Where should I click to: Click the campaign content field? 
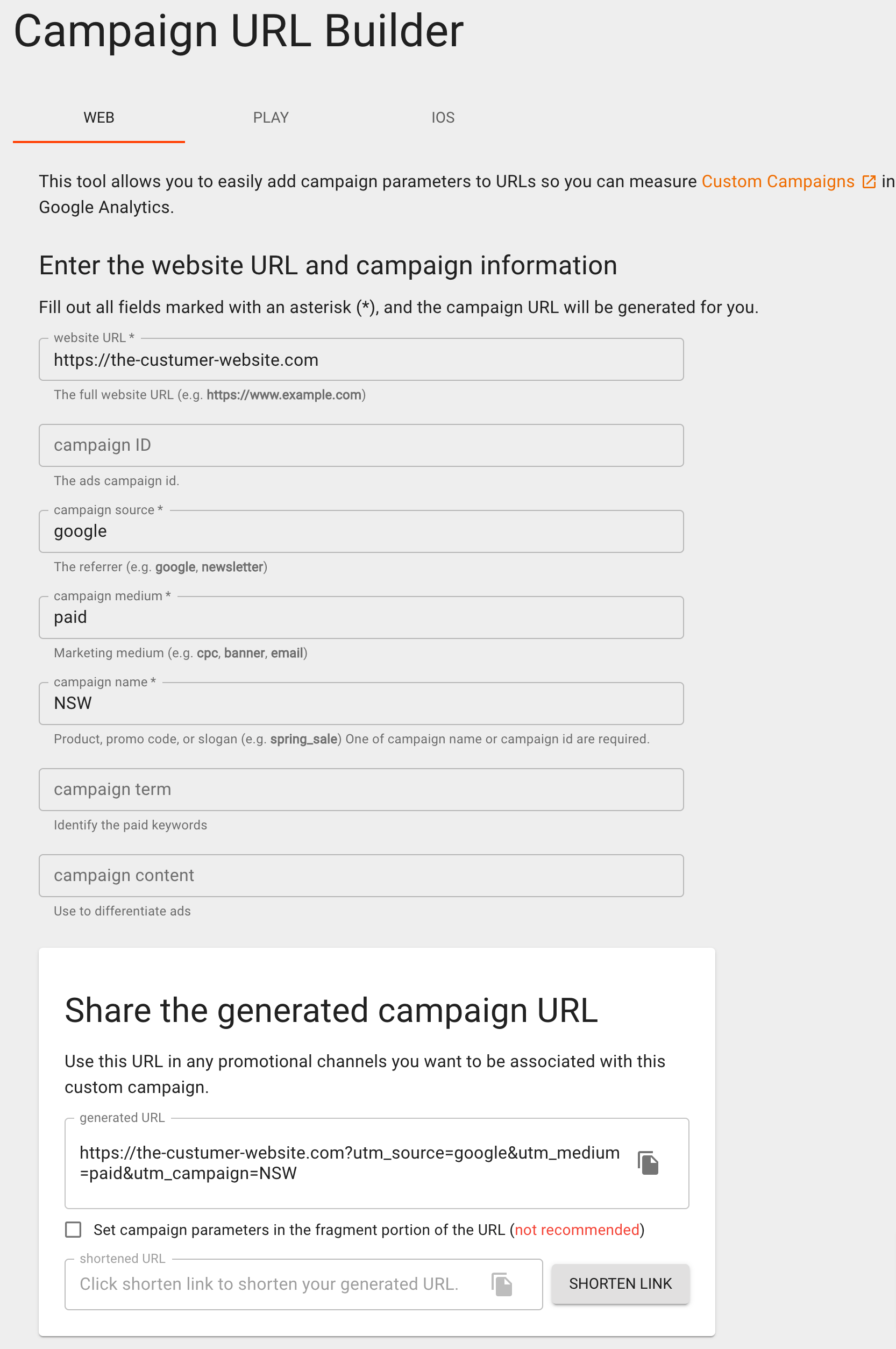[x=360, y=875]
